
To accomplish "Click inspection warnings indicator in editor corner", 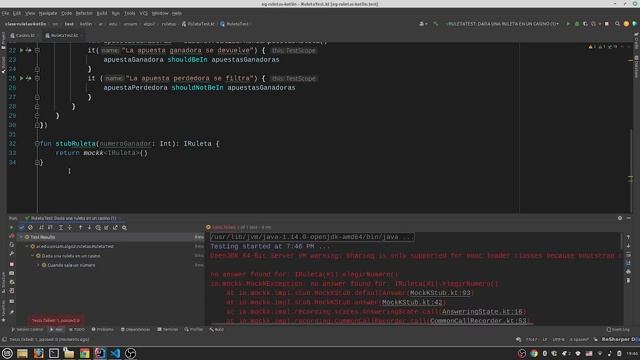I will [603, 47].
